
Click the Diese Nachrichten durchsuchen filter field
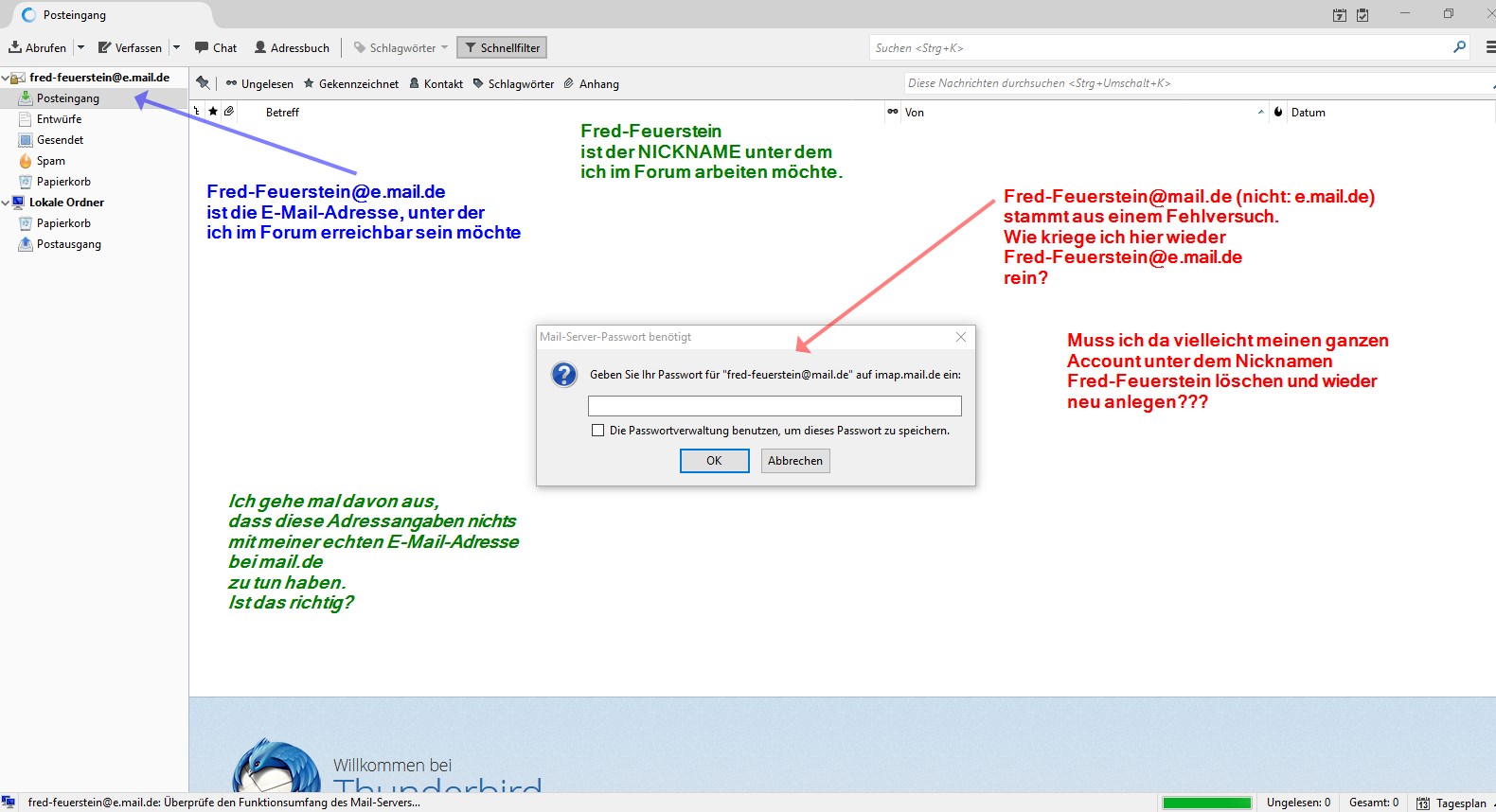(x=1199, y=83)
